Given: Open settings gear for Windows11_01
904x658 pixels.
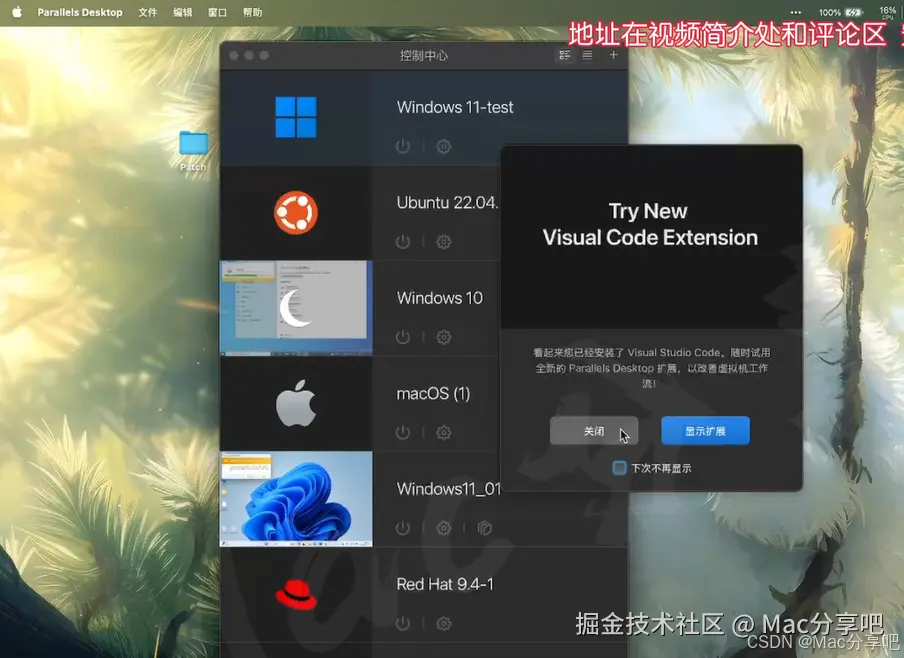Looking at the screenshot, I should 443,528.
